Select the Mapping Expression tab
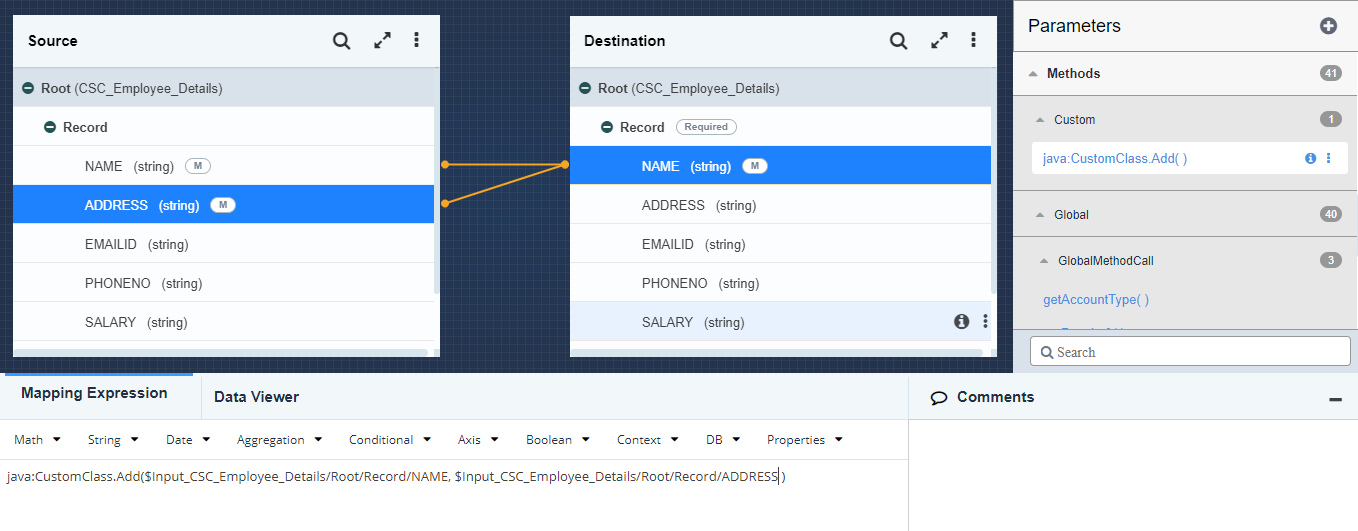The height and width of the screenshot is (531, 1358). click(x=94, y=393)
